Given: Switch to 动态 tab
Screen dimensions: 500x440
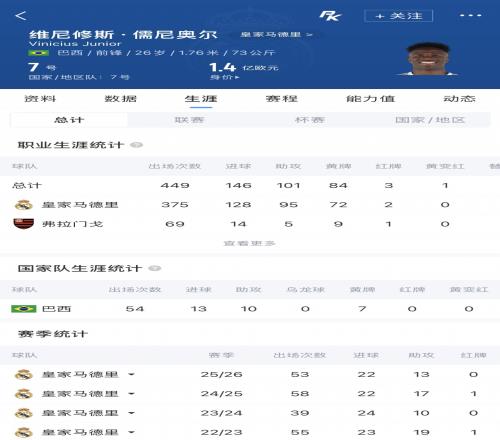Looking at the screenshot, I should pos(459,99).
